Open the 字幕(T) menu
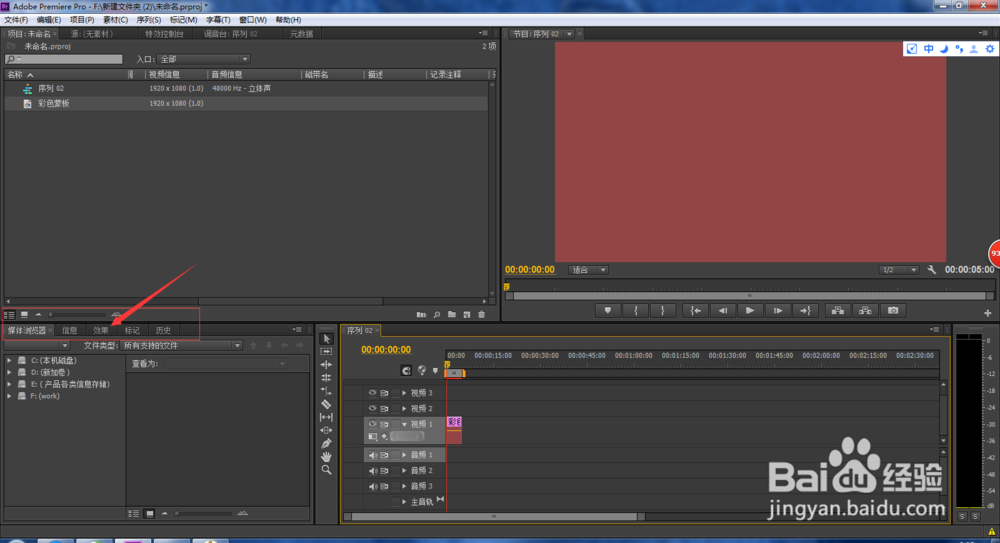 point(218,20)
